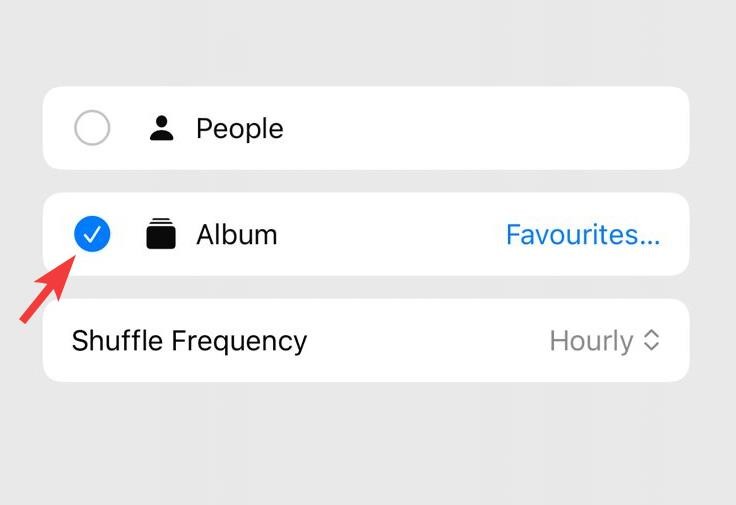
Task: Select the People radio button
Action: (x=92, y=128)
